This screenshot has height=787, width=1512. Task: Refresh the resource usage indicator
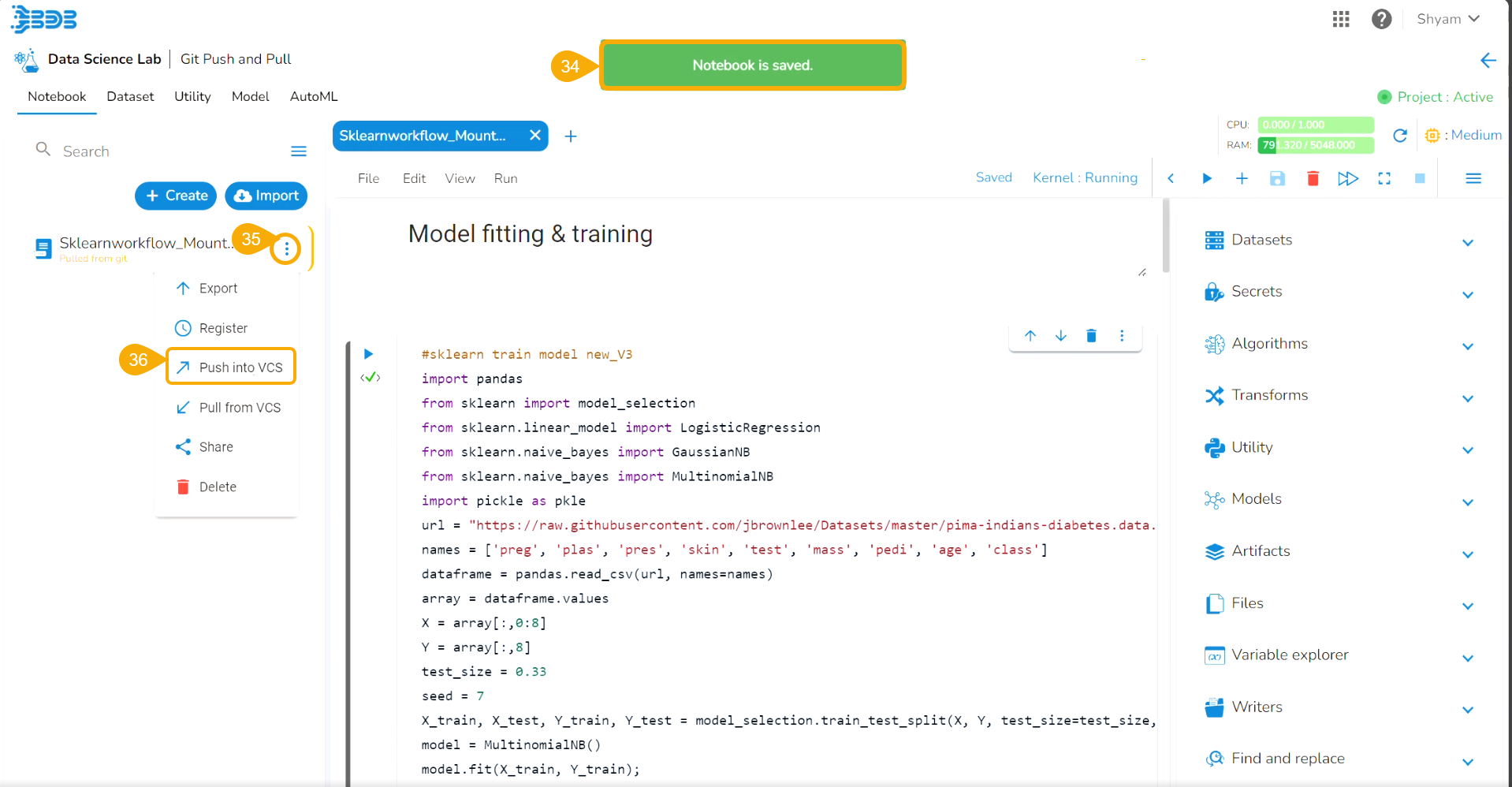1400,135
